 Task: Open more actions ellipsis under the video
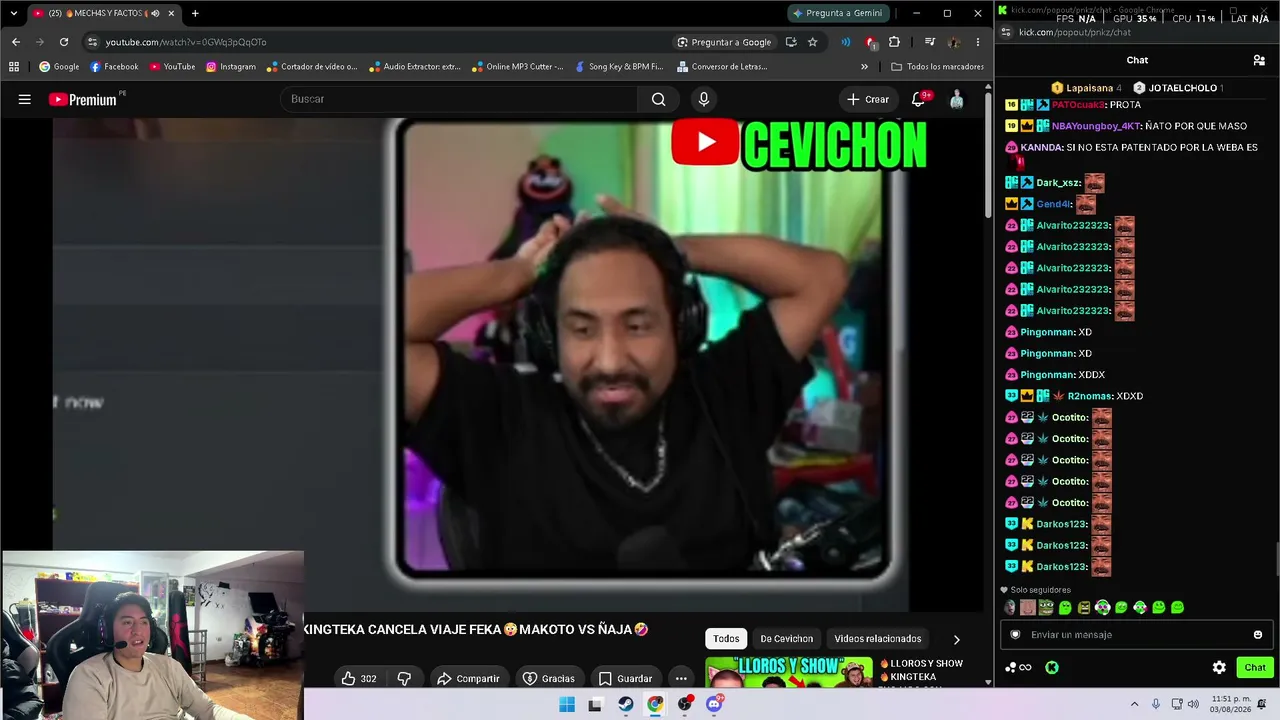pos(681,678)
